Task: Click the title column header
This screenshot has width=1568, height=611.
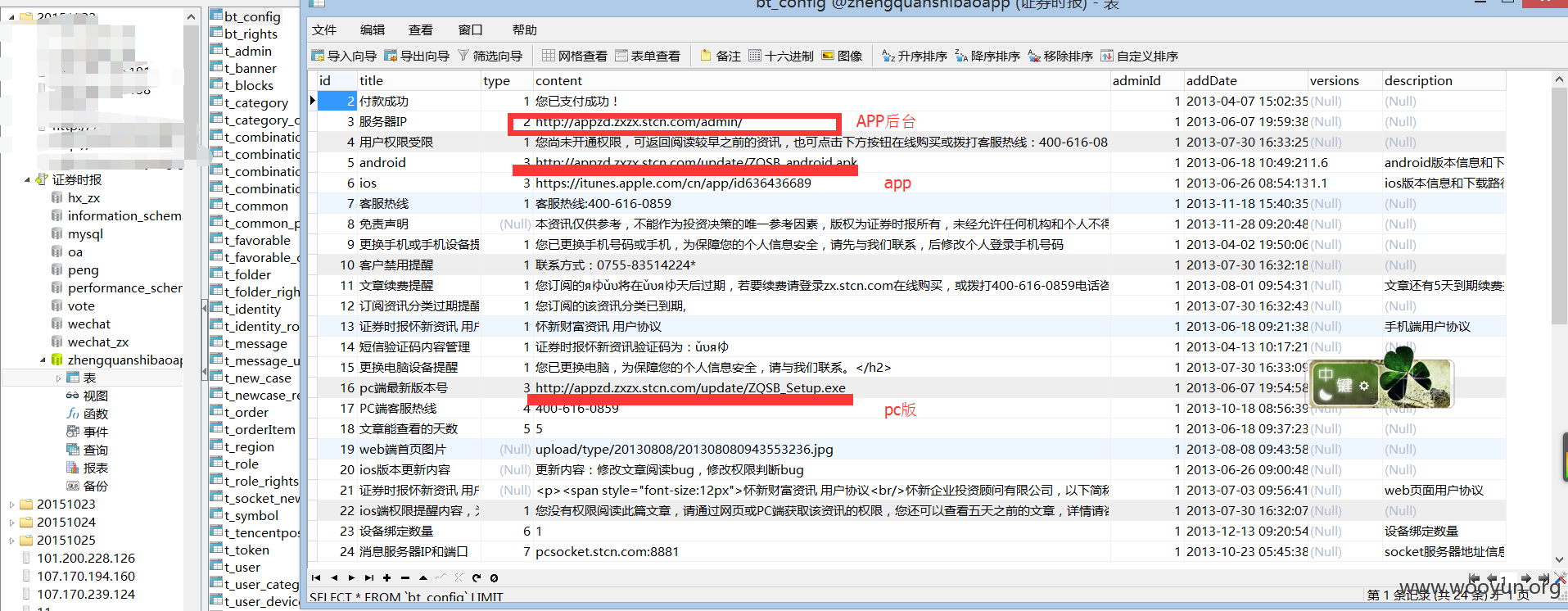Action: pos(419,80)
